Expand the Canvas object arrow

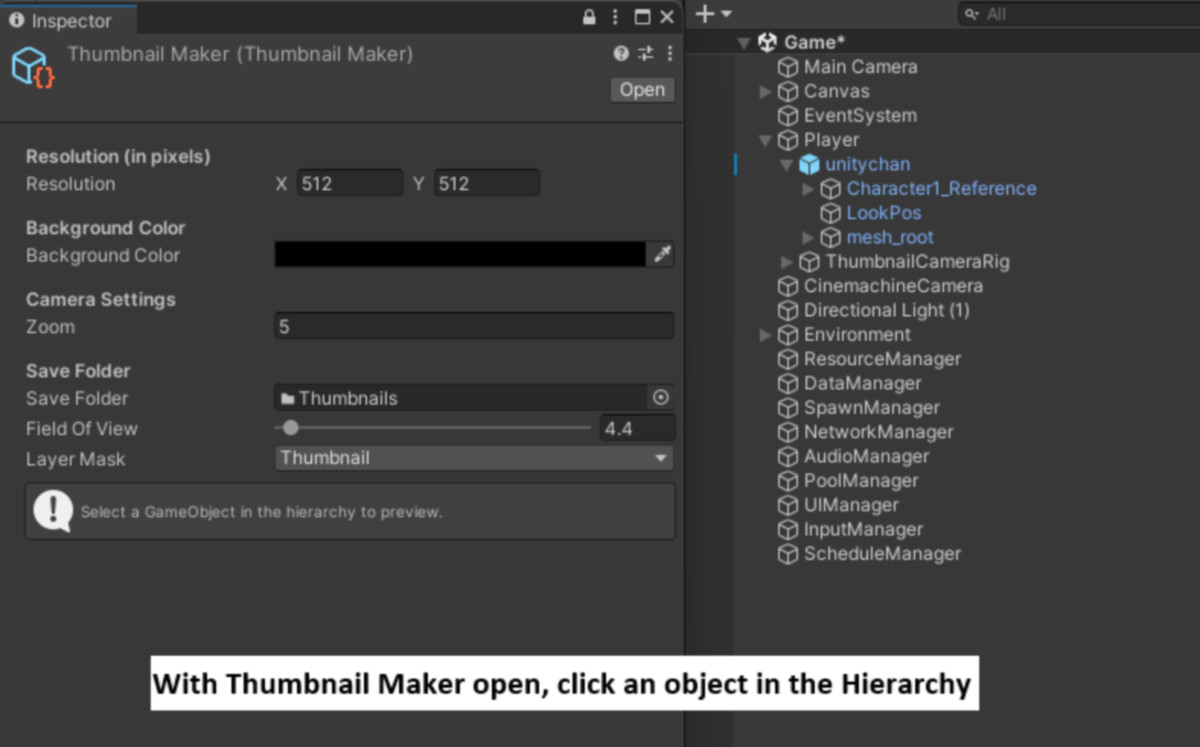[765, 92]
